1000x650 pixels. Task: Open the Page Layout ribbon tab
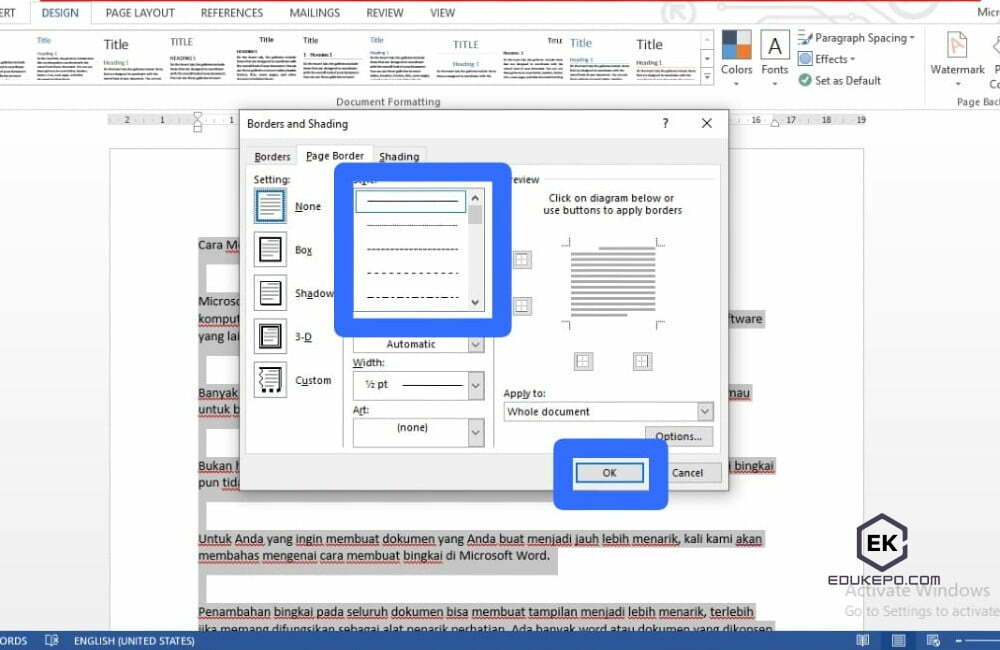click(140, 13)
